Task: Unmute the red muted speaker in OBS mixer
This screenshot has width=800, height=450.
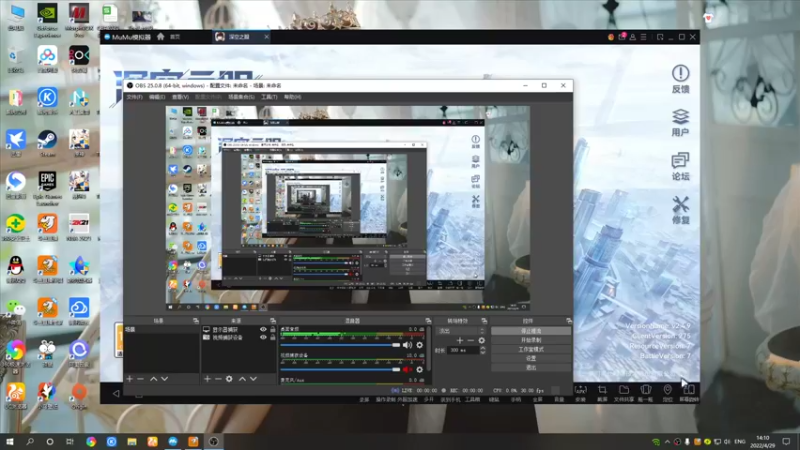Action: click(407, 369)
